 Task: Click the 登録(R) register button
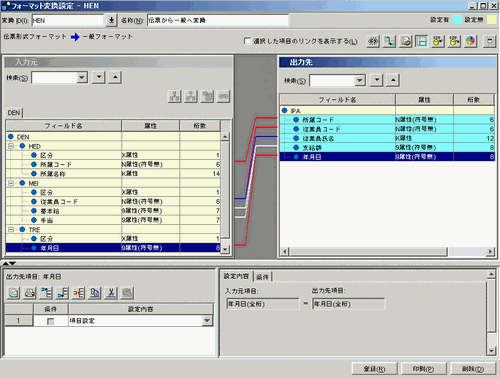pos(374,369)
